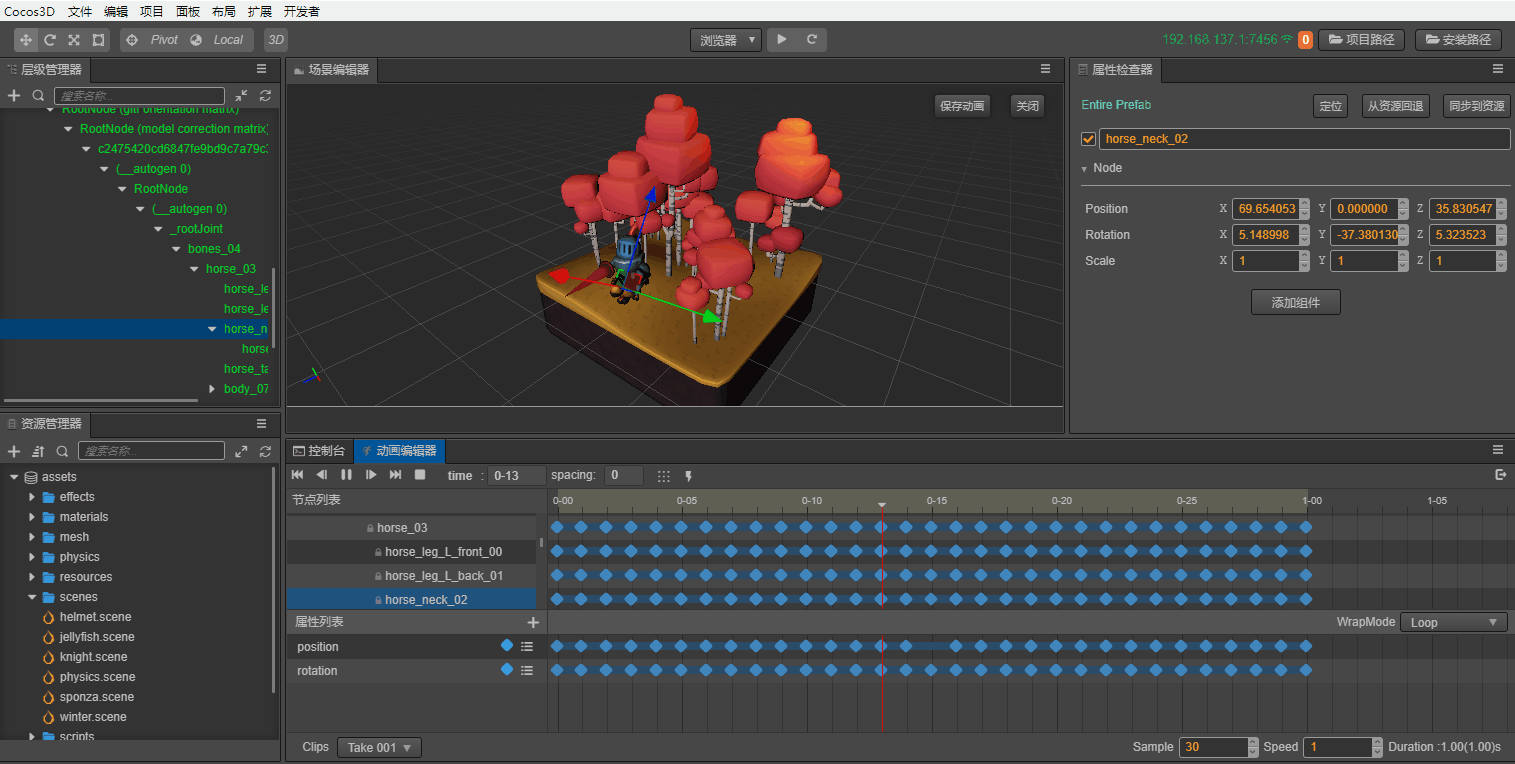The height and width of the screenshot is (764, 1515).
Task: Open 安装路径 install folder
Action: 1458,40
